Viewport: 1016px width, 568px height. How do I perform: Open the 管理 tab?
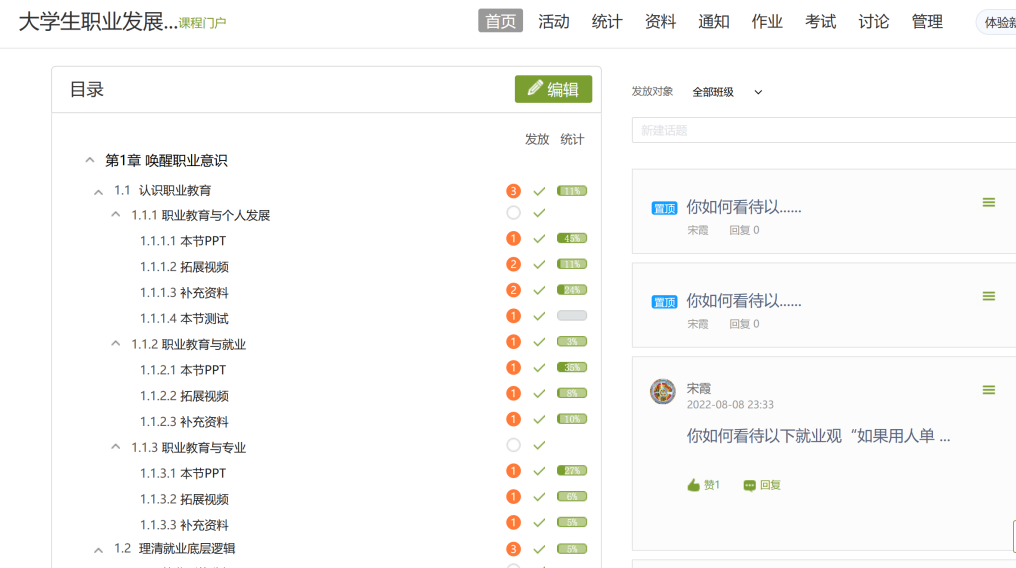click(927, 21)
